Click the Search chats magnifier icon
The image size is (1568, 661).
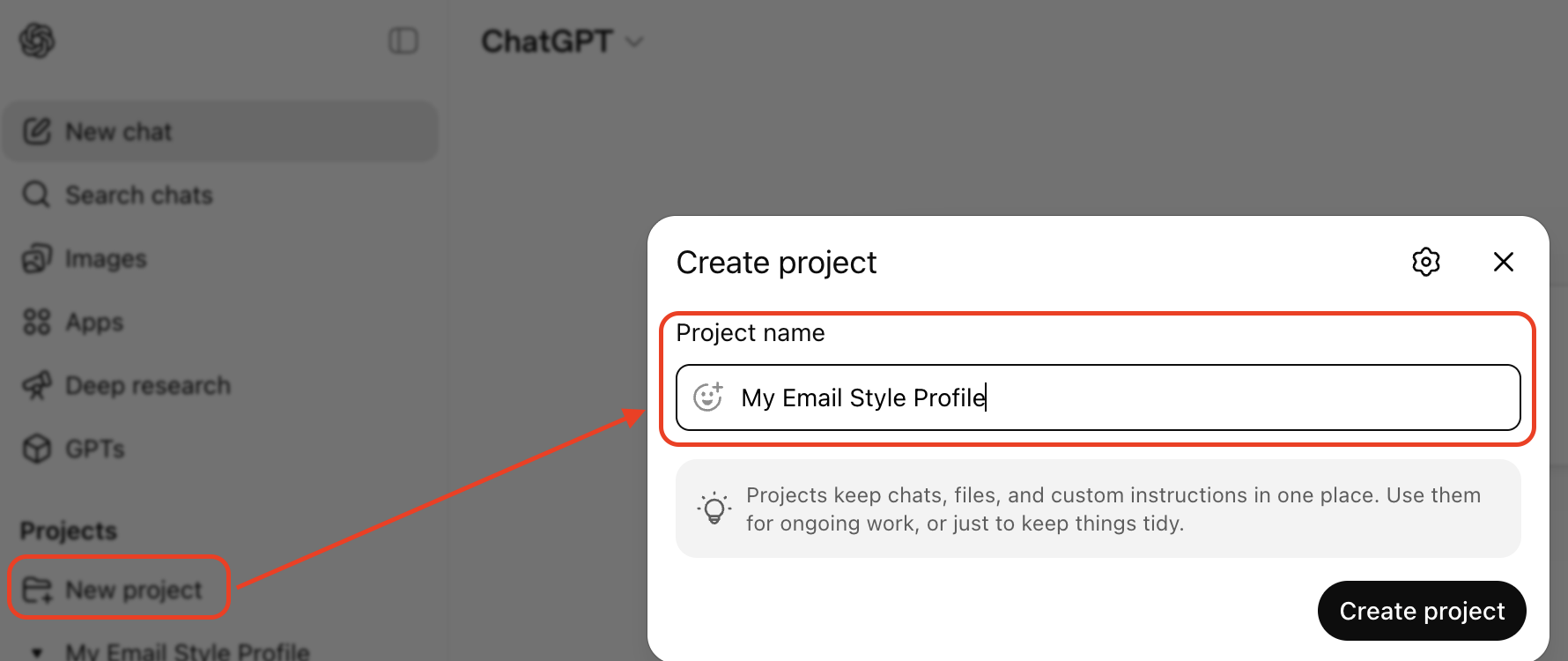pyautogui.click(x=36, y=194)
